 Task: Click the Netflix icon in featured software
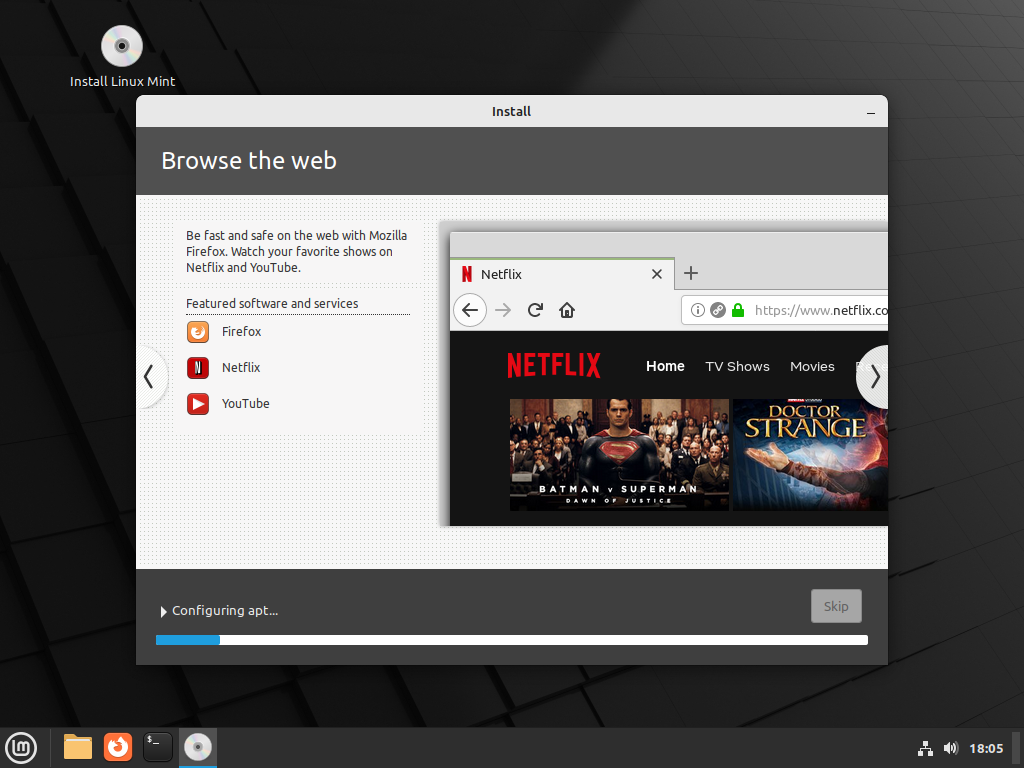tap(196, 367)
